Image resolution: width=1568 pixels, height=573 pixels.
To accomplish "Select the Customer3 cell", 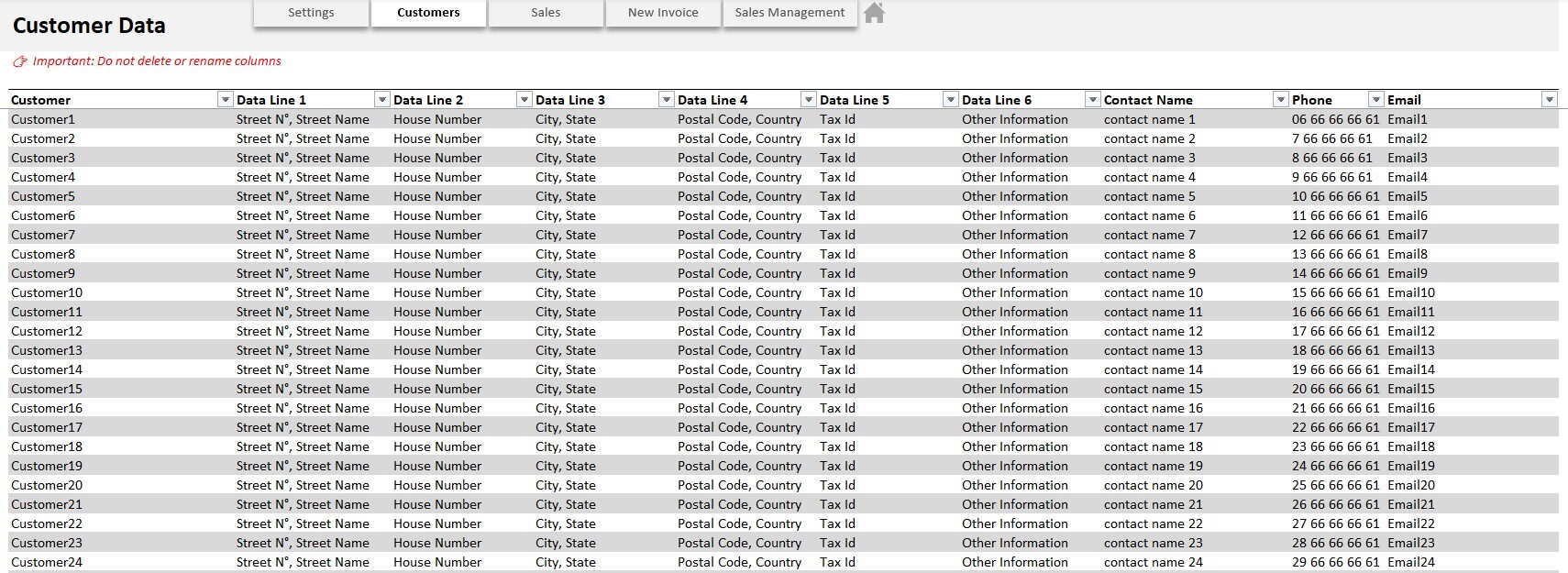I will pyautogui.click(x=121, y=158).
